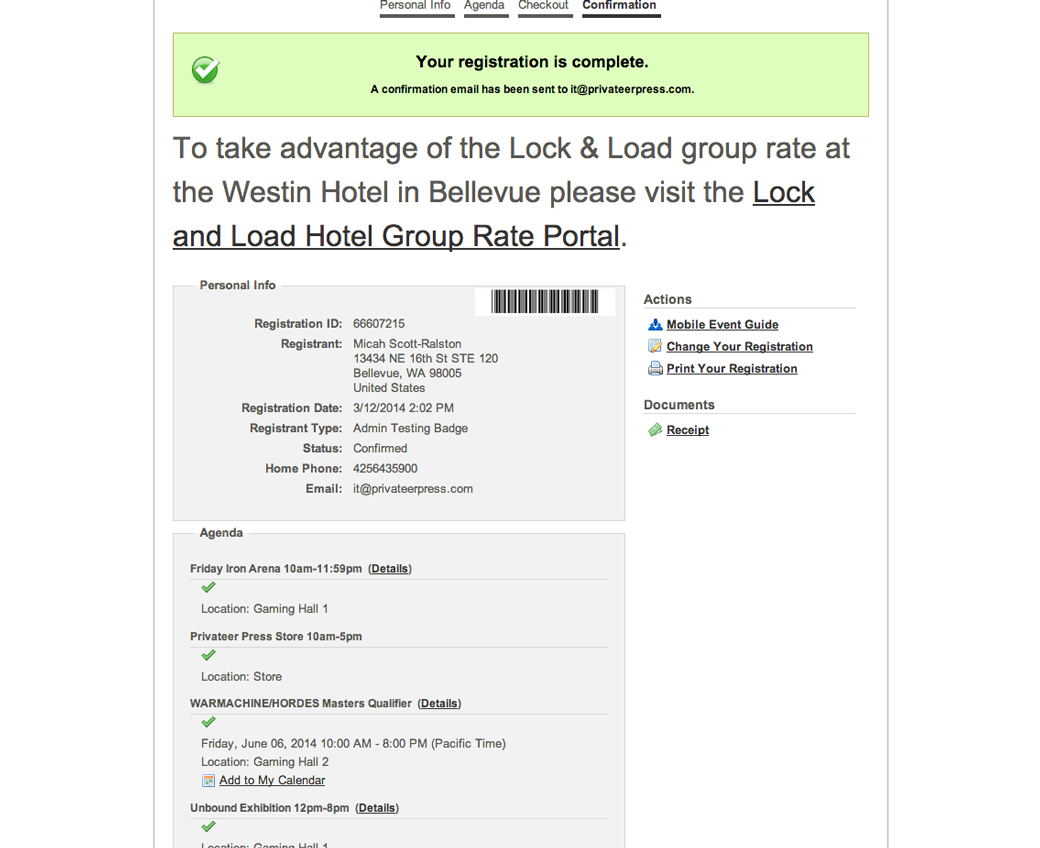
Task: Click the Change Your Registration link
Action: point(739,347)
